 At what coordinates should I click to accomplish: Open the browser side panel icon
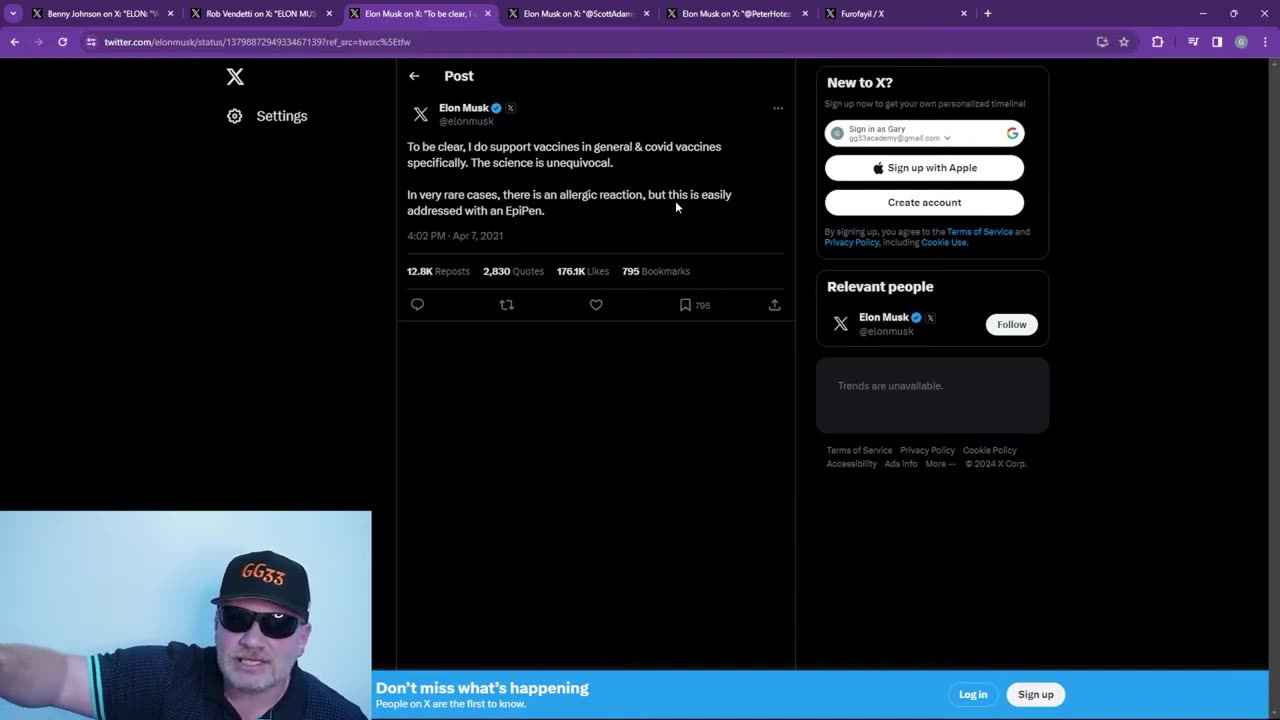tap(1217, 42)
